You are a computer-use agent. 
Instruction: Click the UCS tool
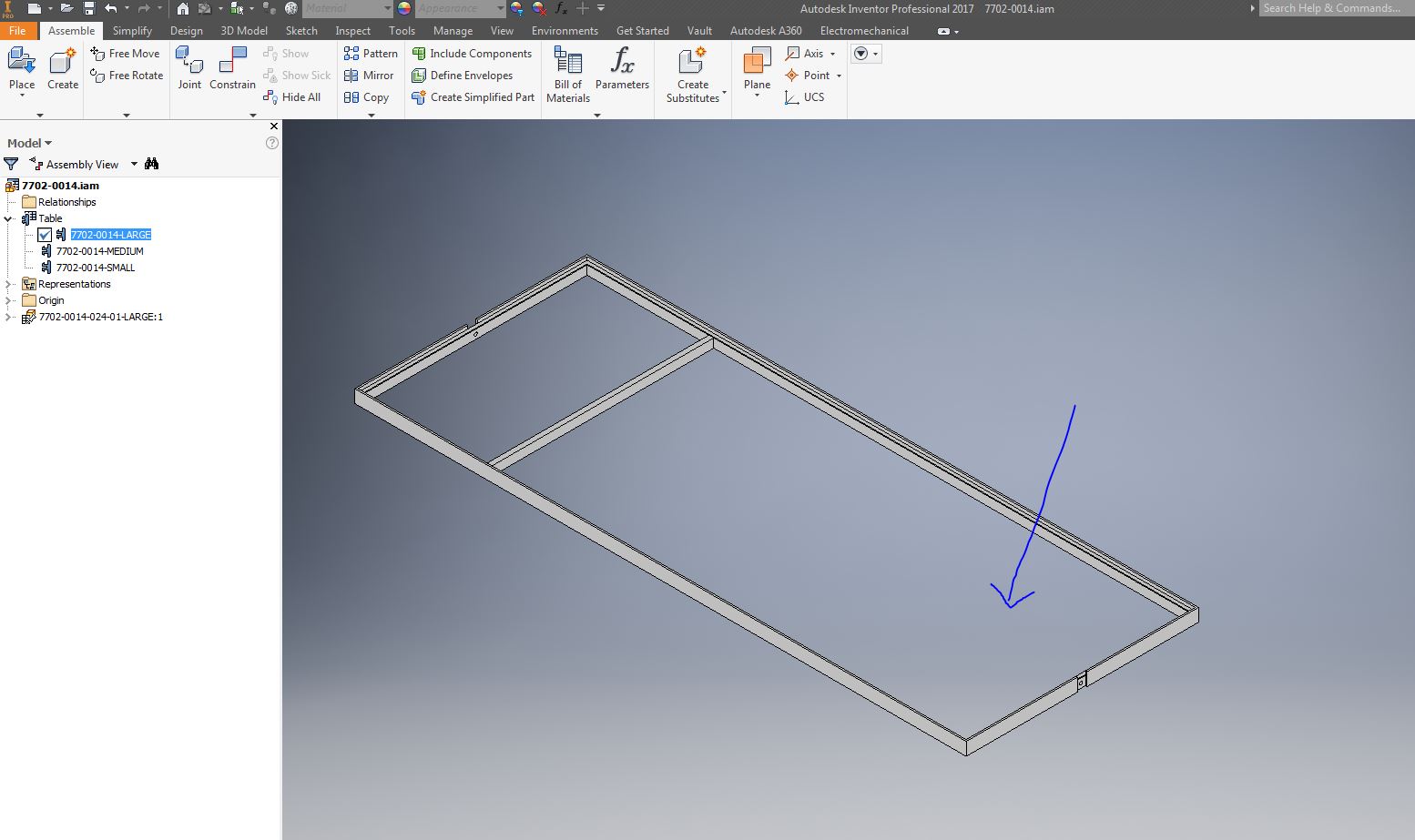click(804, 97)
